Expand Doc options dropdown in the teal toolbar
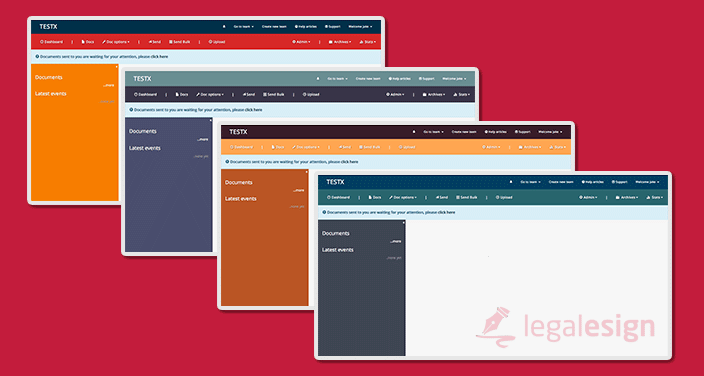 click(403, 197)
